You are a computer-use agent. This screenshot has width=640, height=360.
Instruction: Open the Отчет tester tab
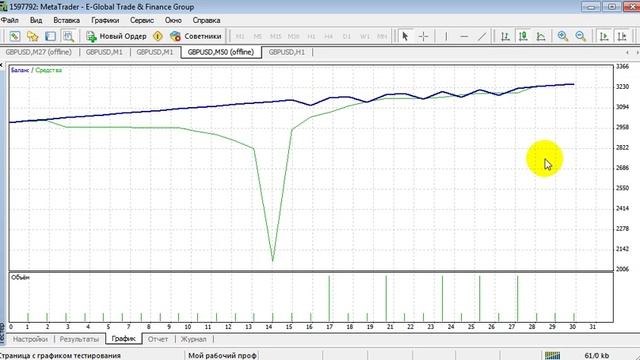pos(158,339)
